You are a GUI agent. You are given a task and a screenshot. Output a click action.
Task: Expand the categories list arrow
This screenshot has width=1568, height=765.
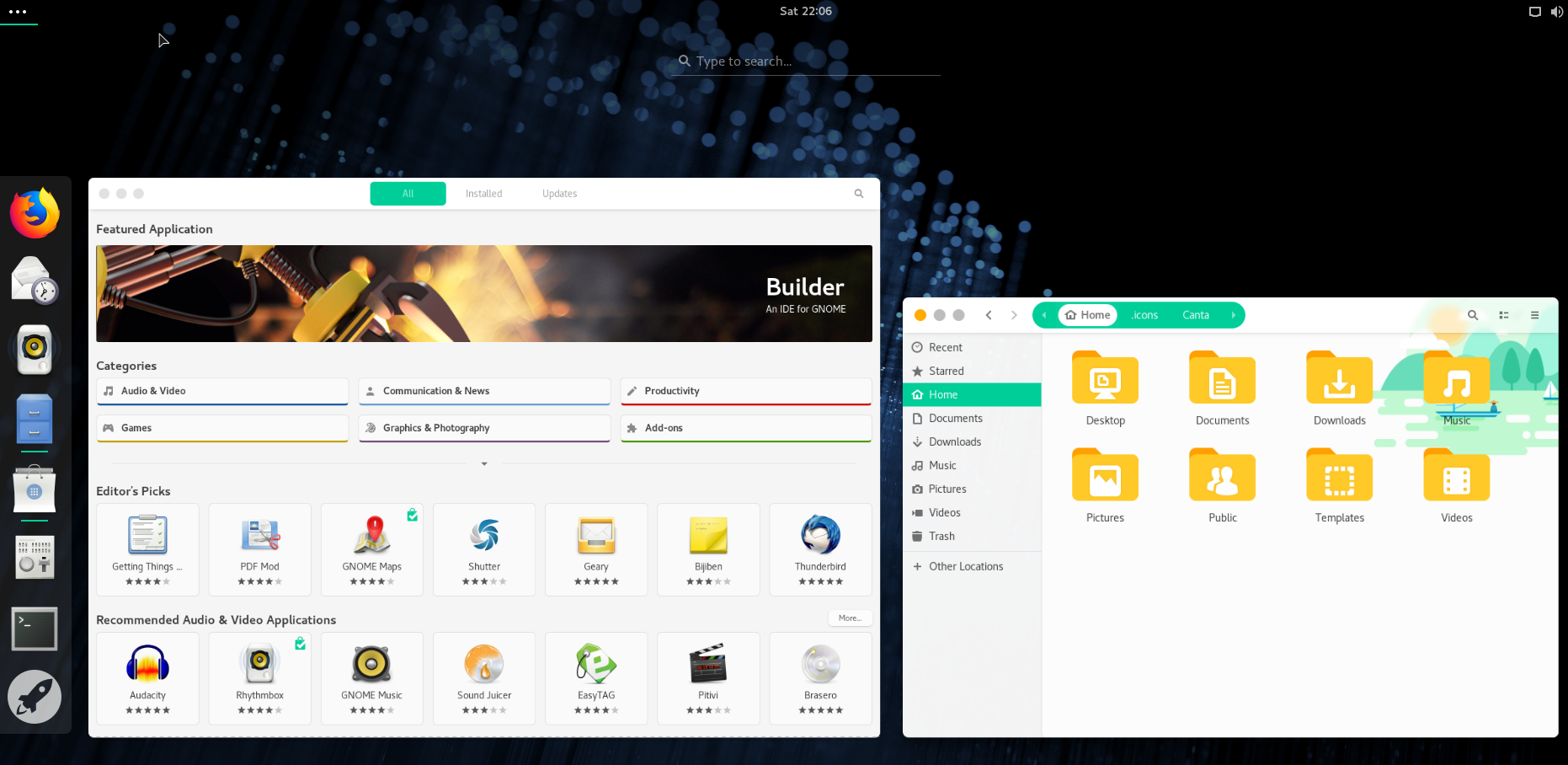tap(484, 463)
